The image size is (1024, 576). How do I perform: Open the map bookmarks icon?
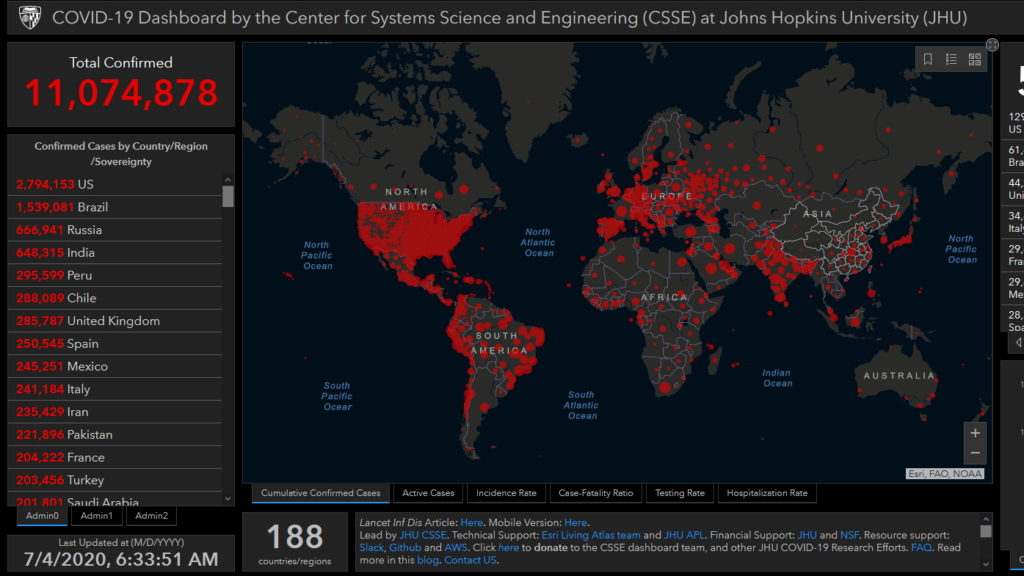click(x=927, y=59)
